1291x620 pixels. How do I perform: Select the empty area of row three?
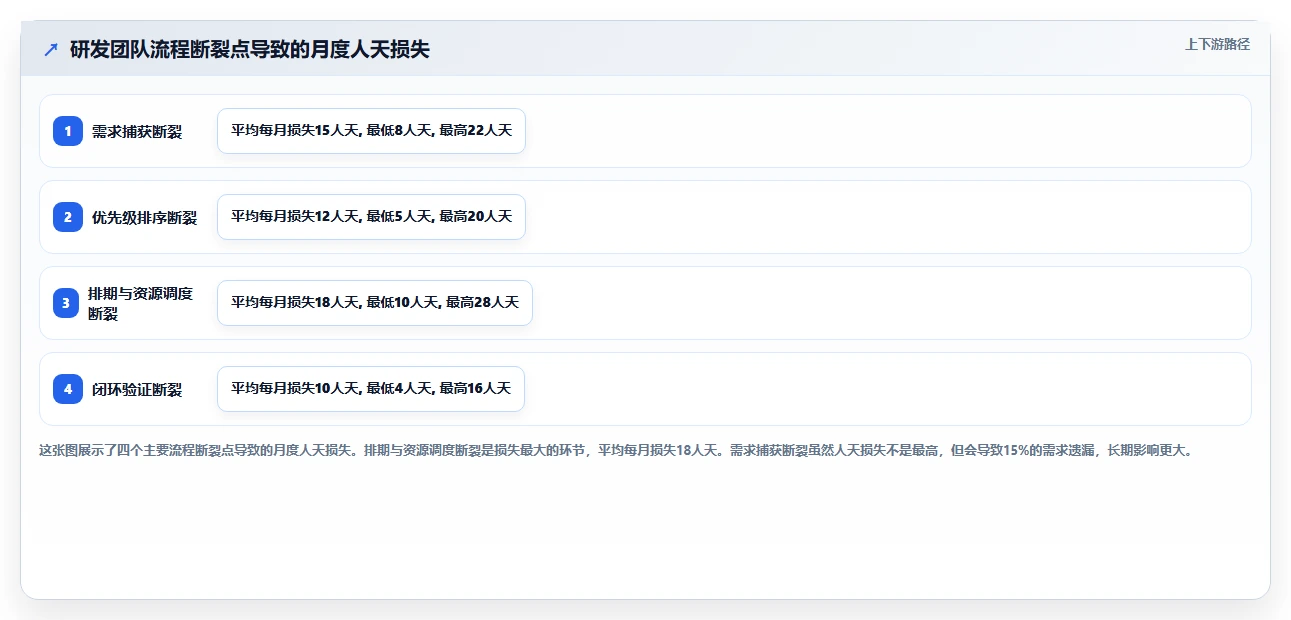click(x=890, y=303)
